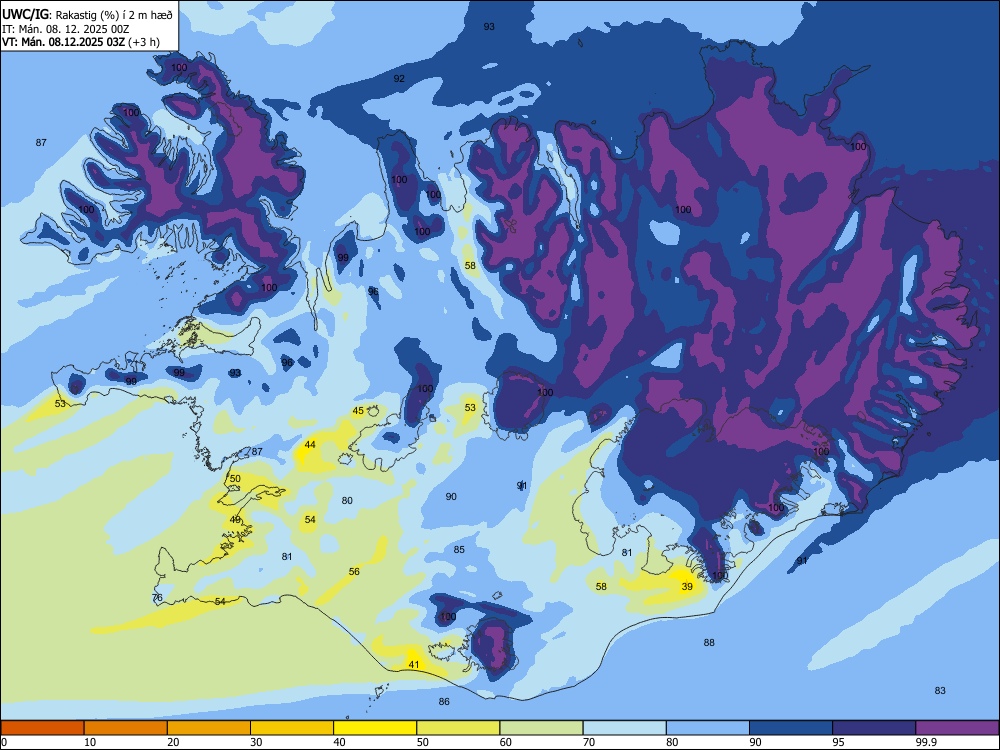Click the map value '83' in bottom-right sea
The width and height of the screenshot is (1000, 750).
click(x=940, y=691)
